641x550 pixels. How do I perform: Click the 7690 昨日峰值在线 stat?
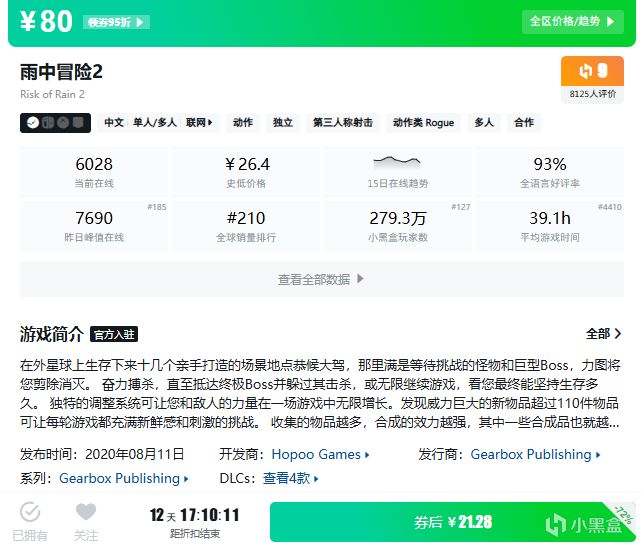point(94,226)
